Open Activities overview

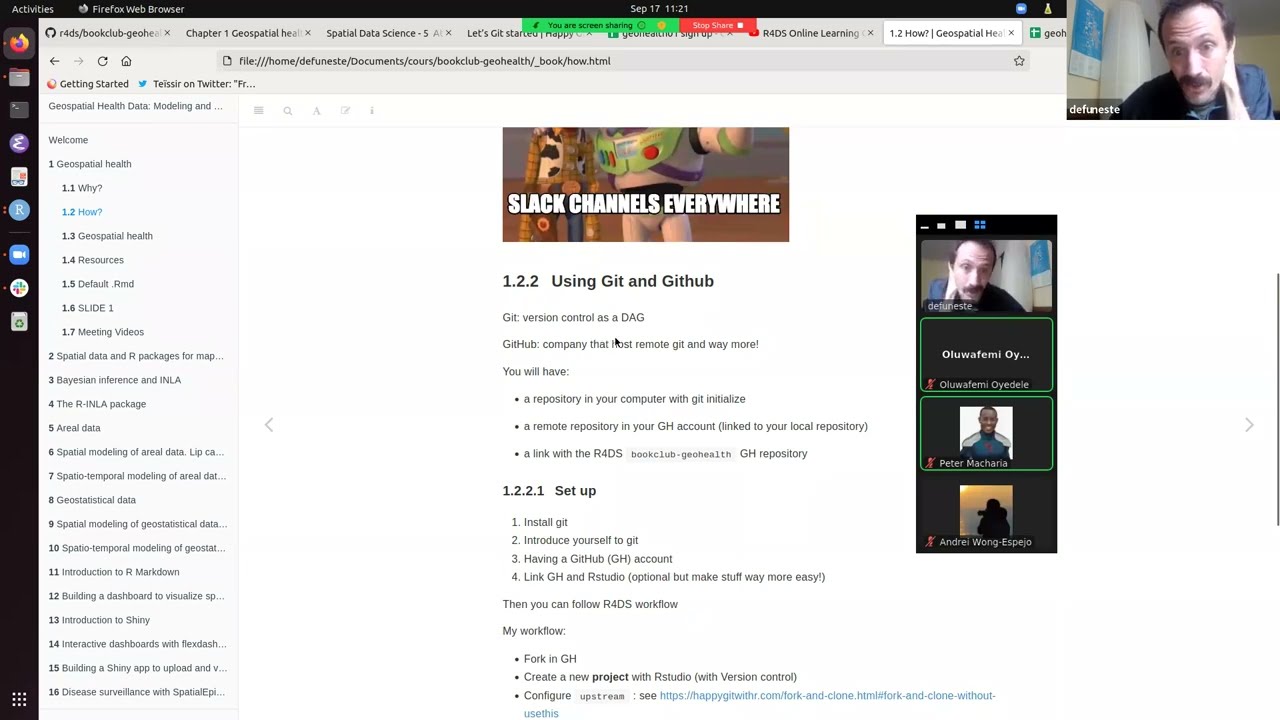coord(33,9)
